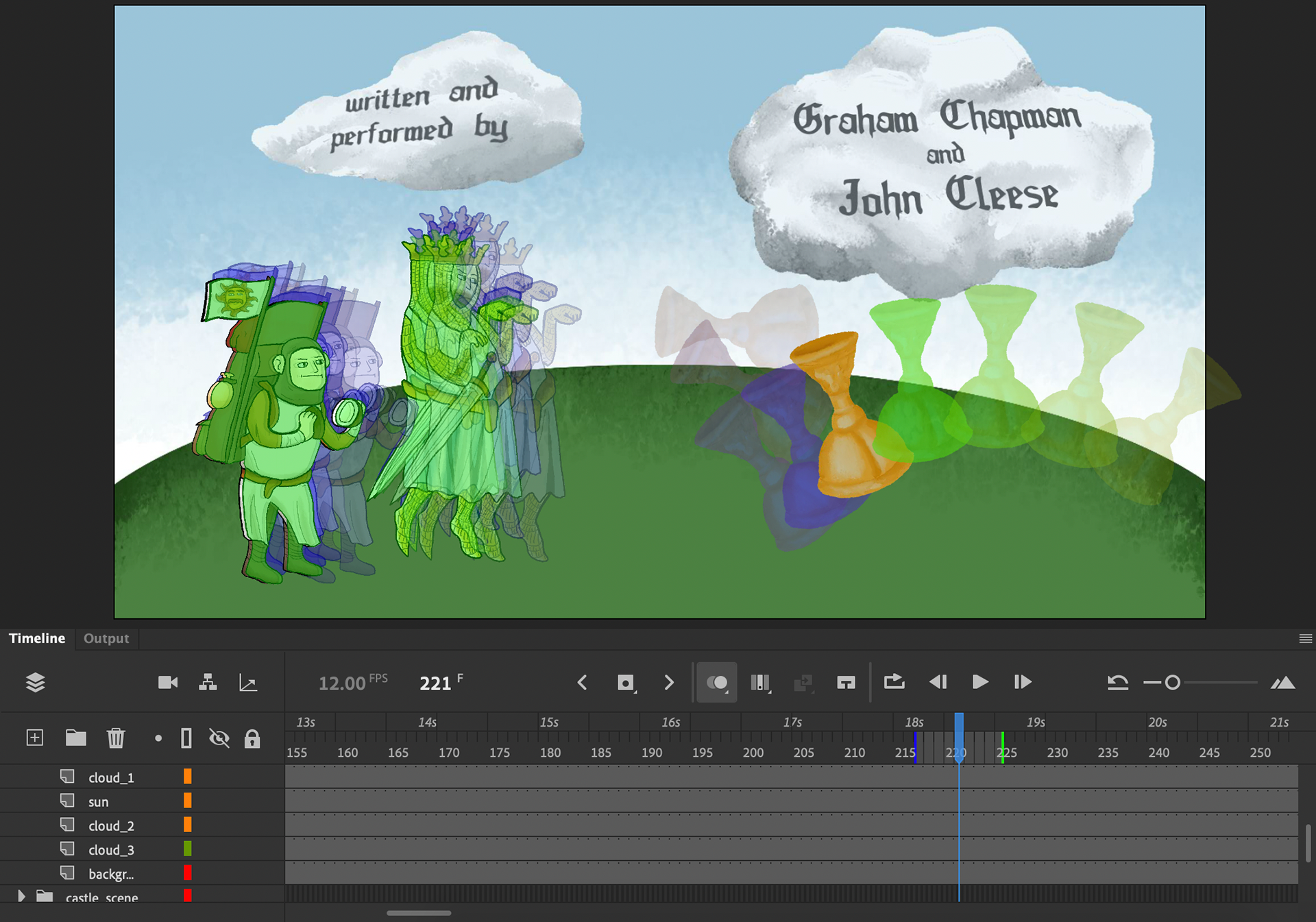The image size is (1316, 922).
Task: Click castle_scene red color swatch
Action: (x=187, y=895)
